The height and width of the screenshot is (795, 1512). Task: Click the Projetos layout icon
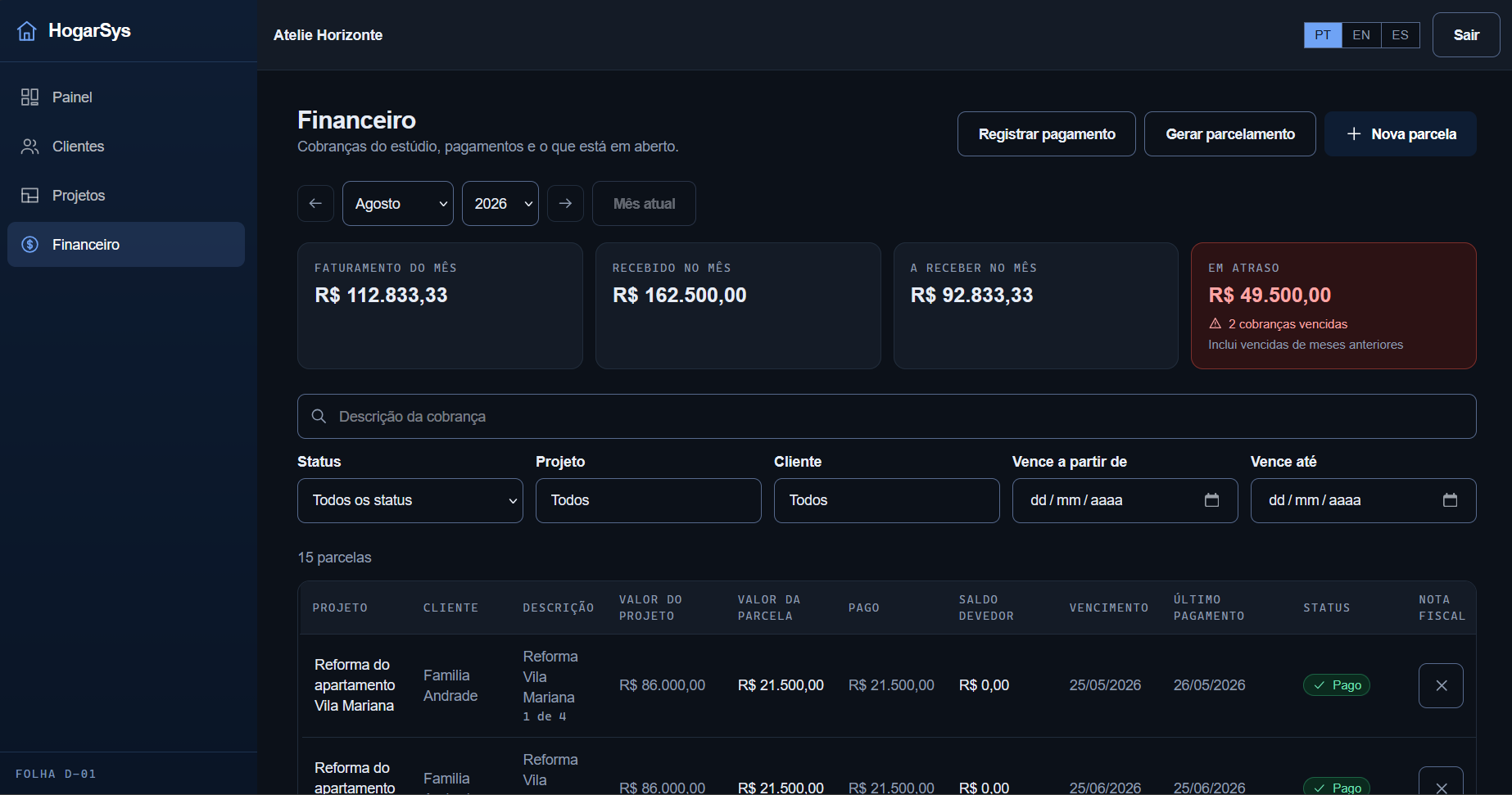point(30,196)
